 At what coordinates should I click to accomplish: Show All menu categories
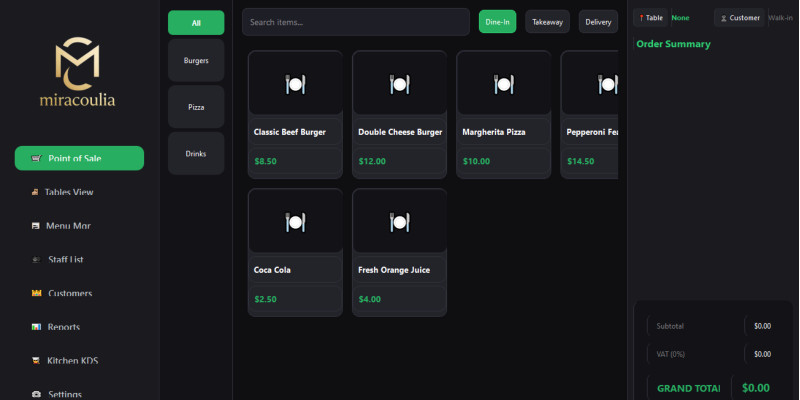tap(196, 22)
